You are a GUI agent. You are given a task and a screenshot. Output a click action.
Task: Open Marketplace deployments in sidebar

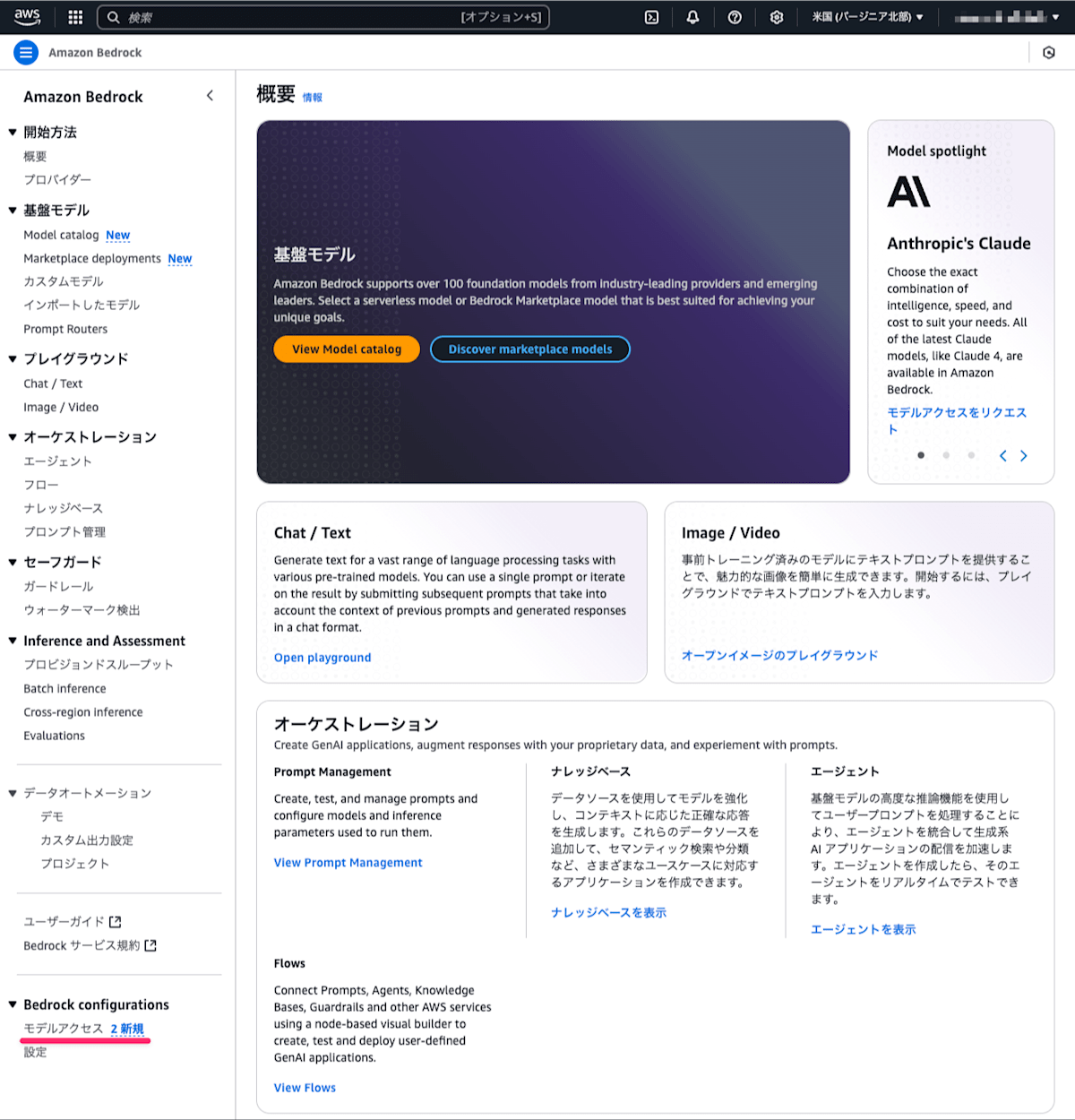(x=92, y=258)
